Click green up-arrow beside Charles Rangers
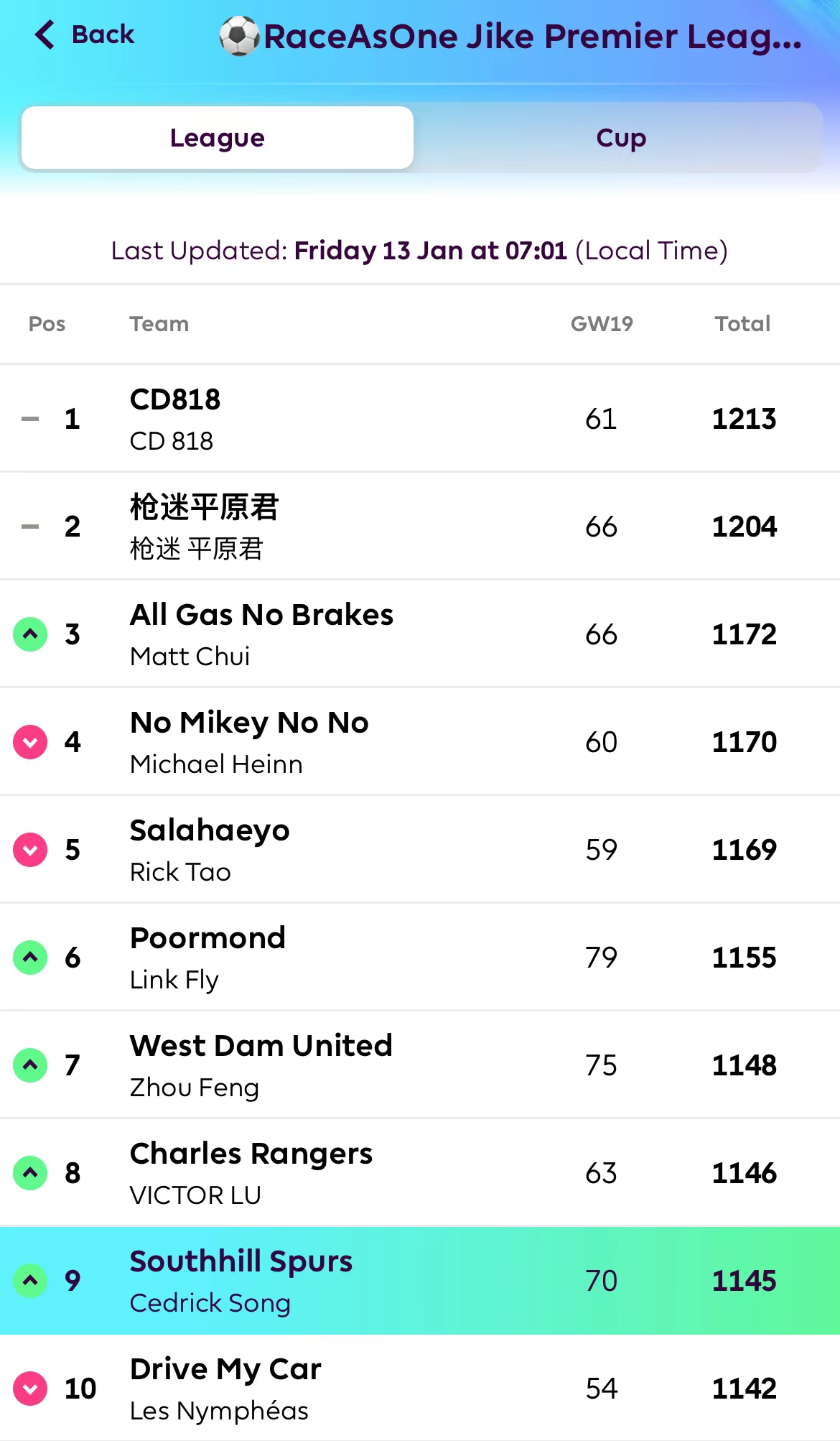 30,1173
